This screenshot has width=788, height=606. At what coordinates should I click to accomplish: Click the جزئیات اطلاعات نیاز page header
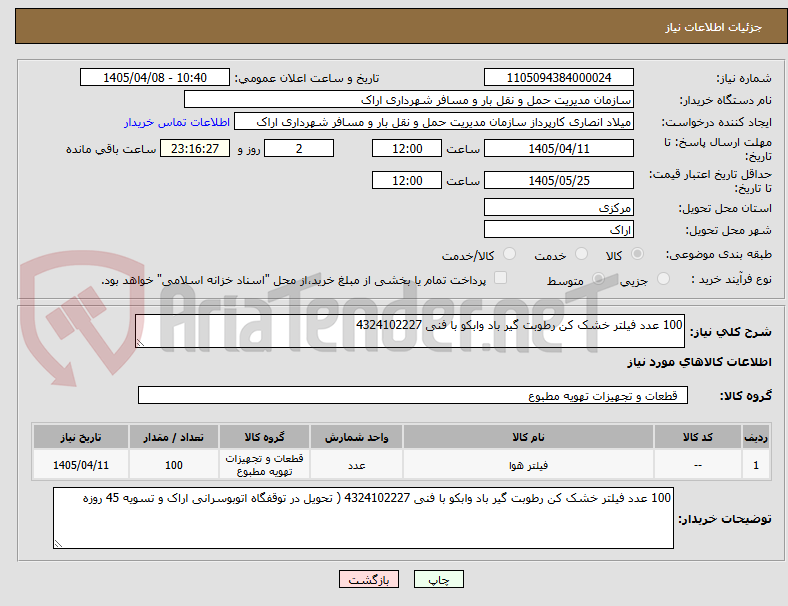click(714, 27)
